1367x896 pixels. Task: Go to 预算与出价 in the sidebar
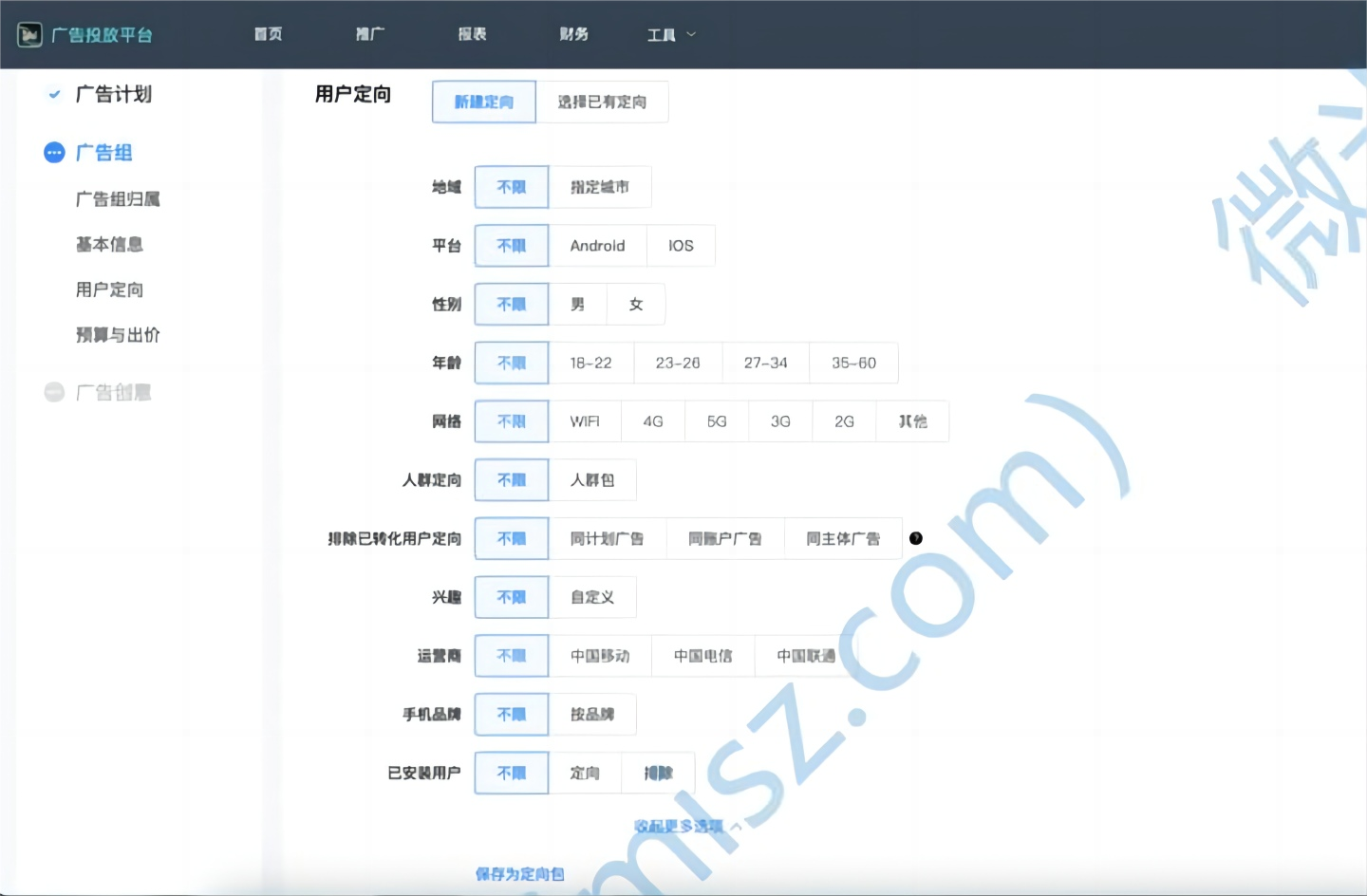tap(118, 335)
